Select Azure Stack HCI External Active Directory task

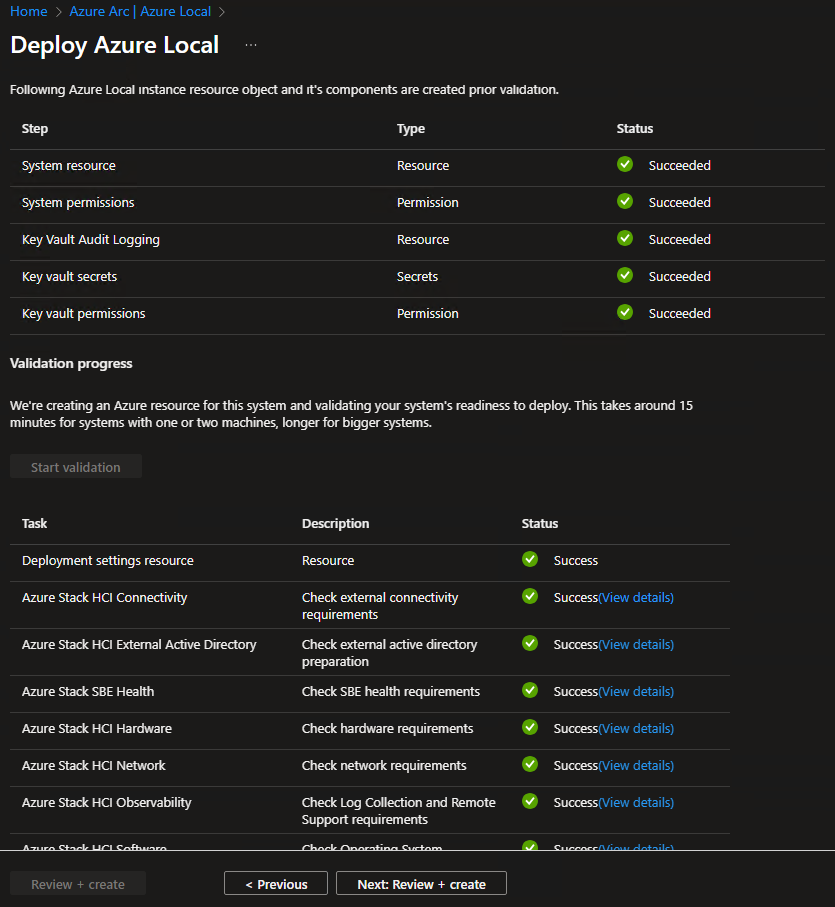370,652
